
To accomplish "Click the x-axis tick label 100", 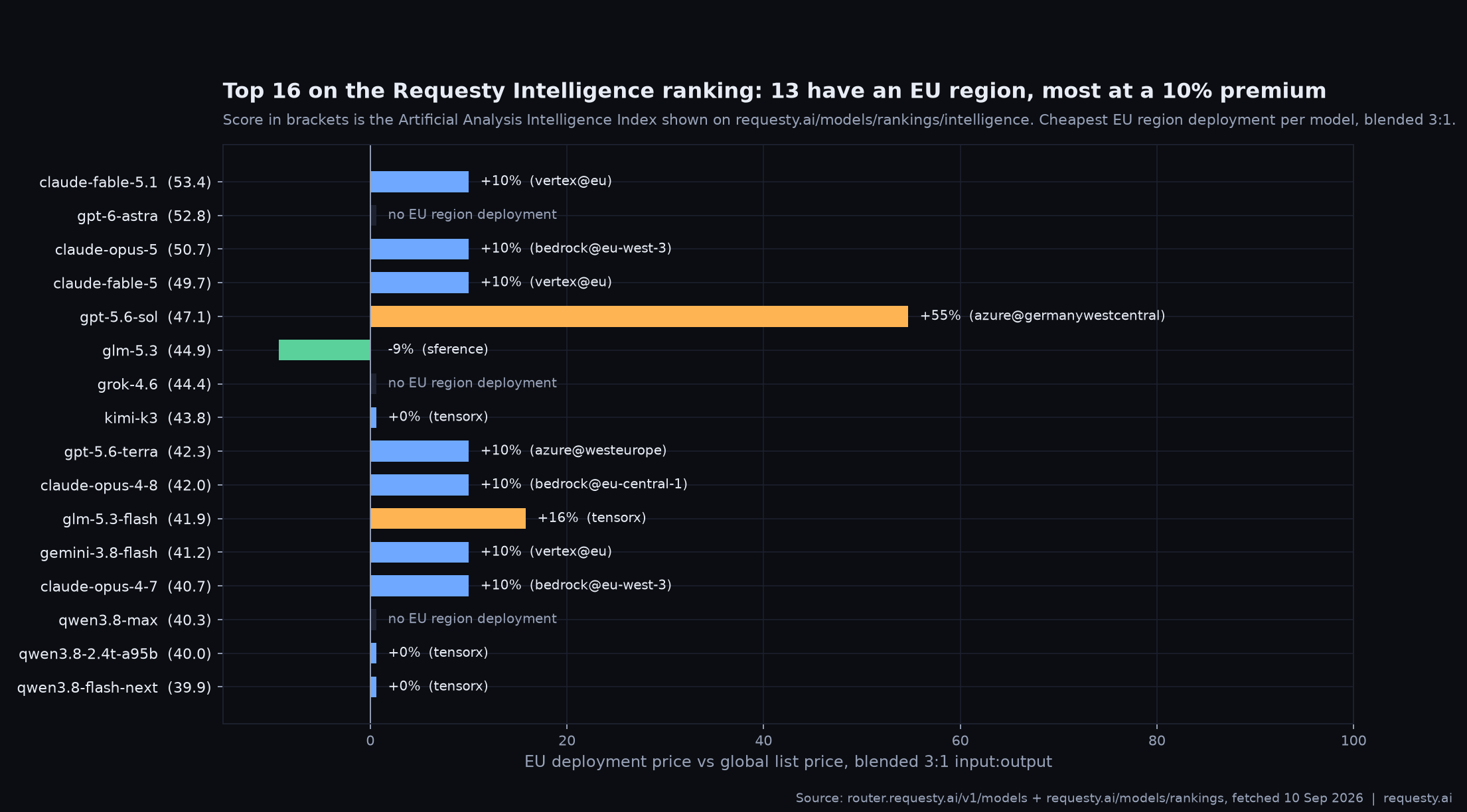I will point(1353,741).
